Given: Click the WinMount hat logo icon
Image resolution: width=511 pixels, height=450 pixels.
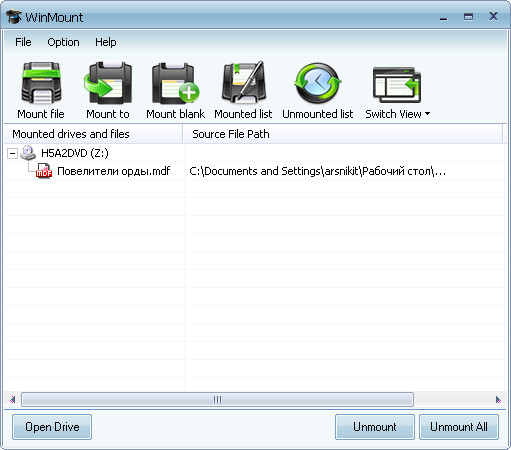Looking at the screenshot, I should (x=14, y=17).
